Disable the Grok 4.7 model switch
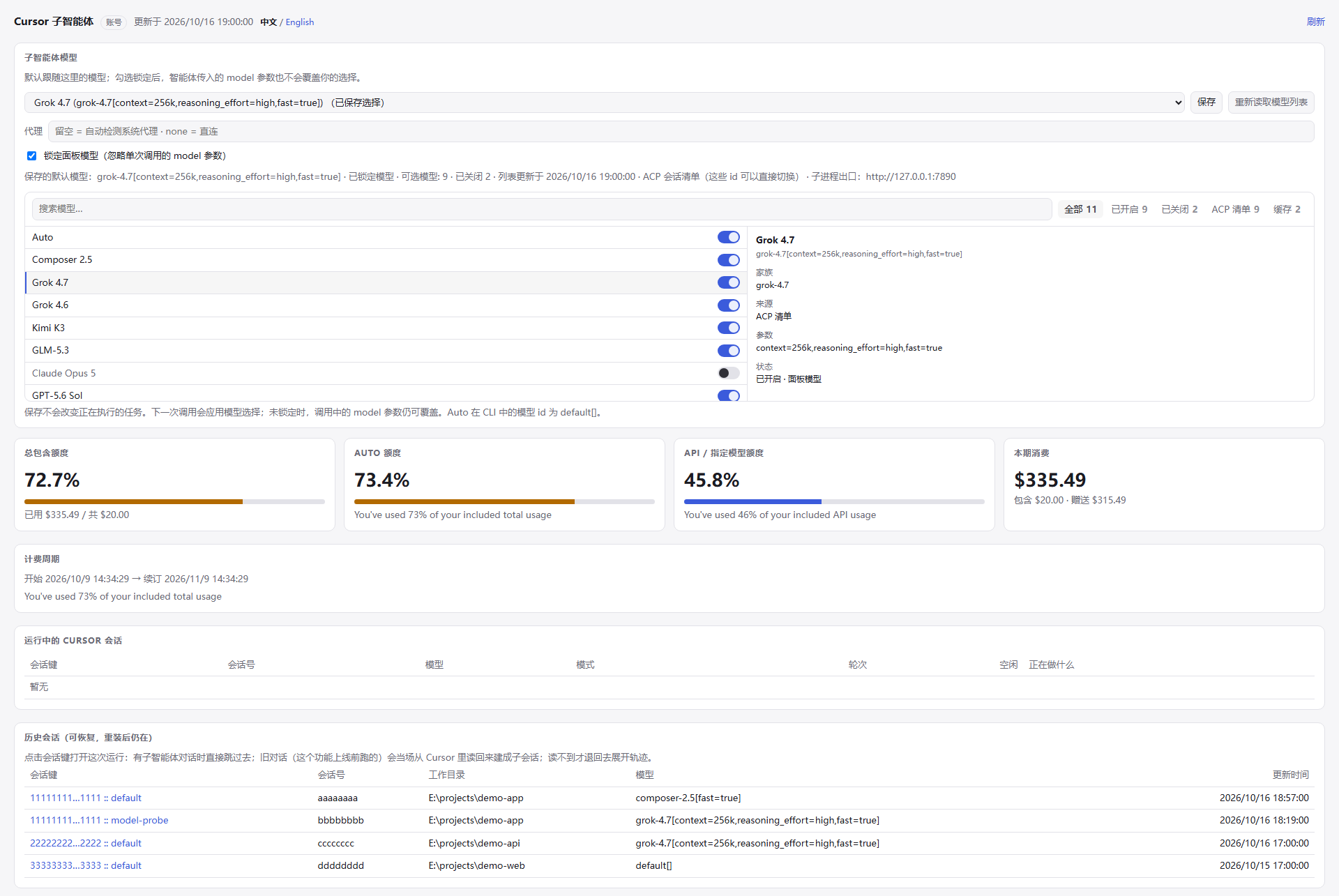 728,282
